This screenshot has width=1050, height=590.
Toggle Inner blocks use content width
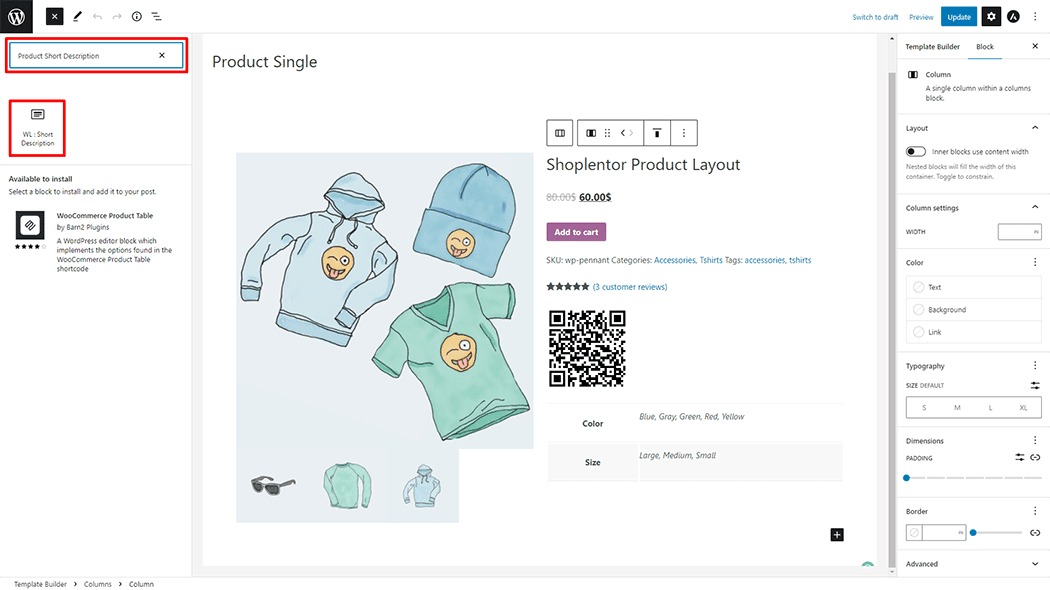pos(916,152)
